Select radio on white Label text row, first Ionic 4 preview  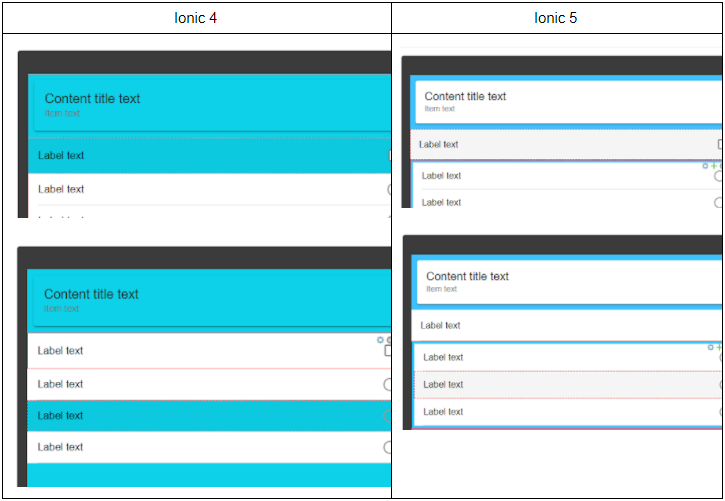389,189
